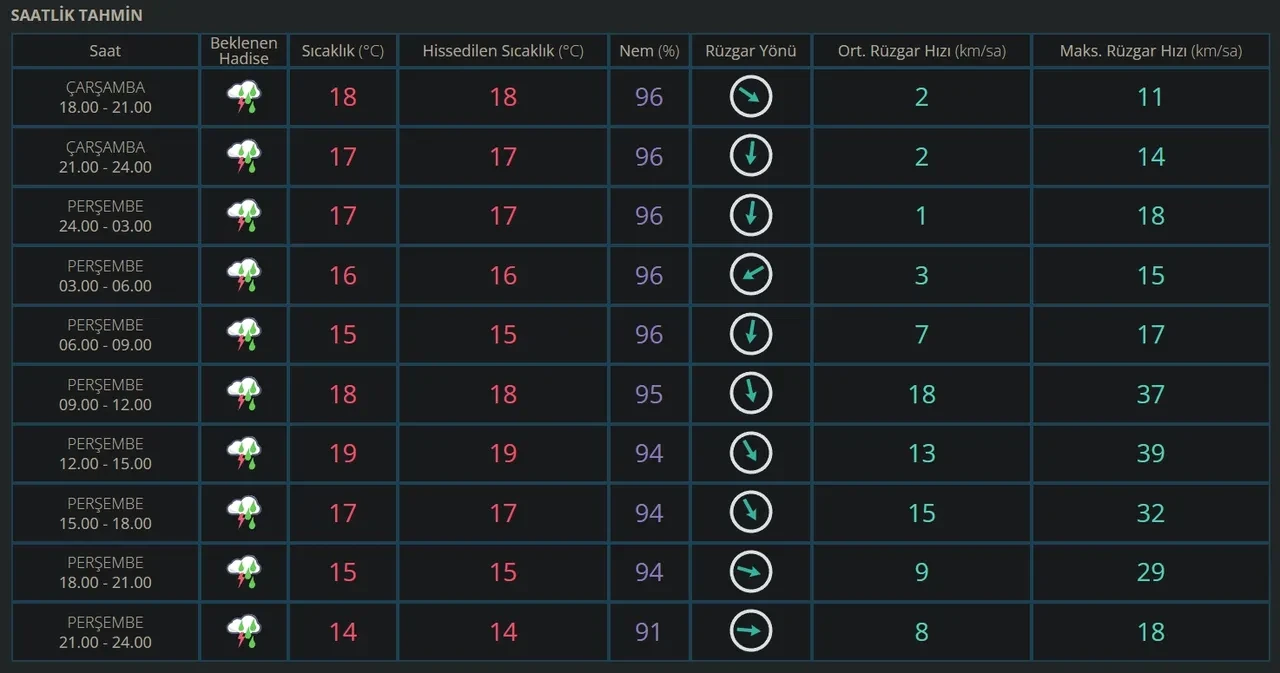Click the thunderstorm icon for Çarşamba 18.00 - 21.00
This screenshot has height=673, width=1280.
tap(244, 97)
